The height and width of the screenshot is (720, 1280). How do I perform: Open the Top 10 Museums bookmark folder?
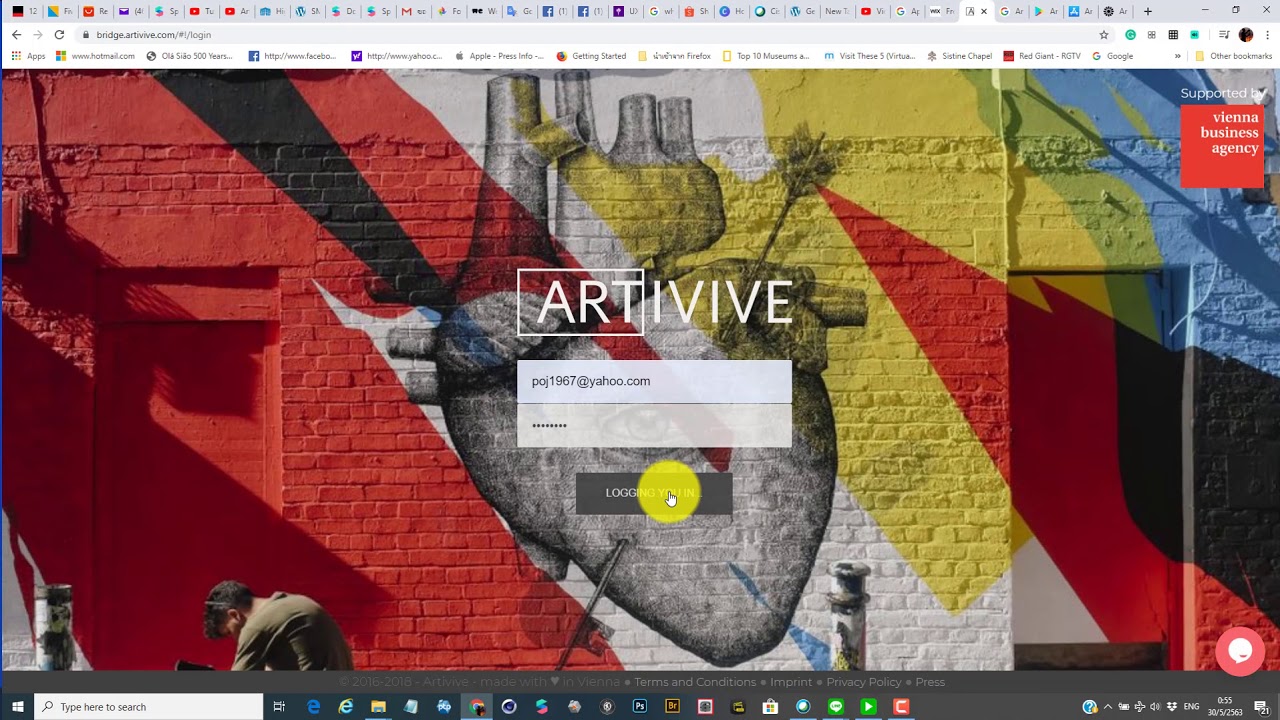point(766,56)
